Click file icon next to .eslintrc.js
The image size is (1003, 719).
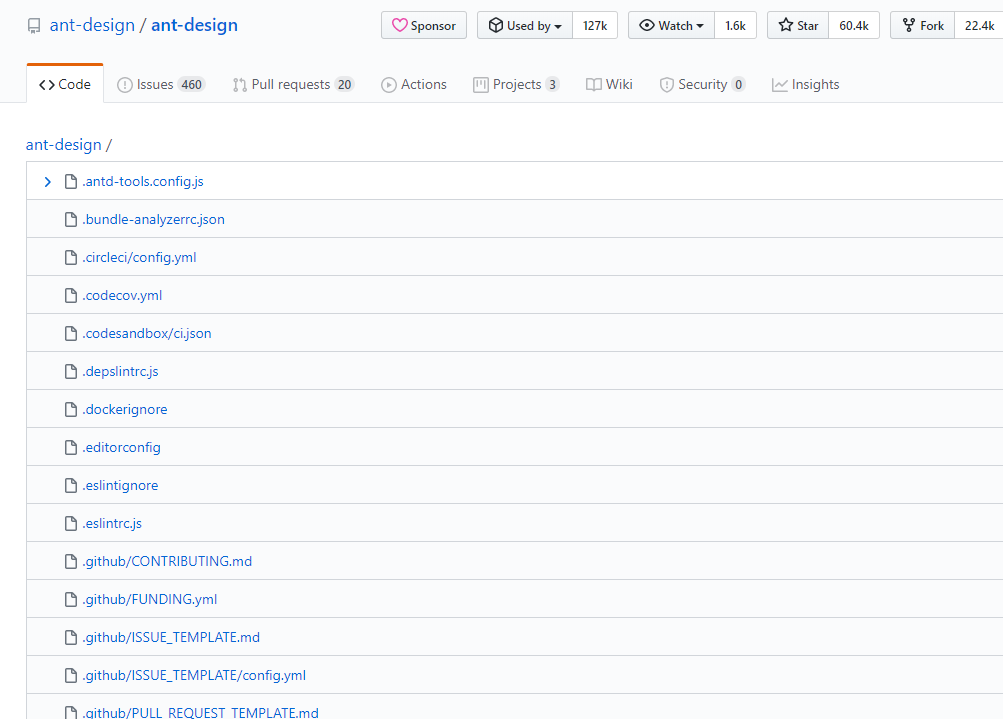71,523
